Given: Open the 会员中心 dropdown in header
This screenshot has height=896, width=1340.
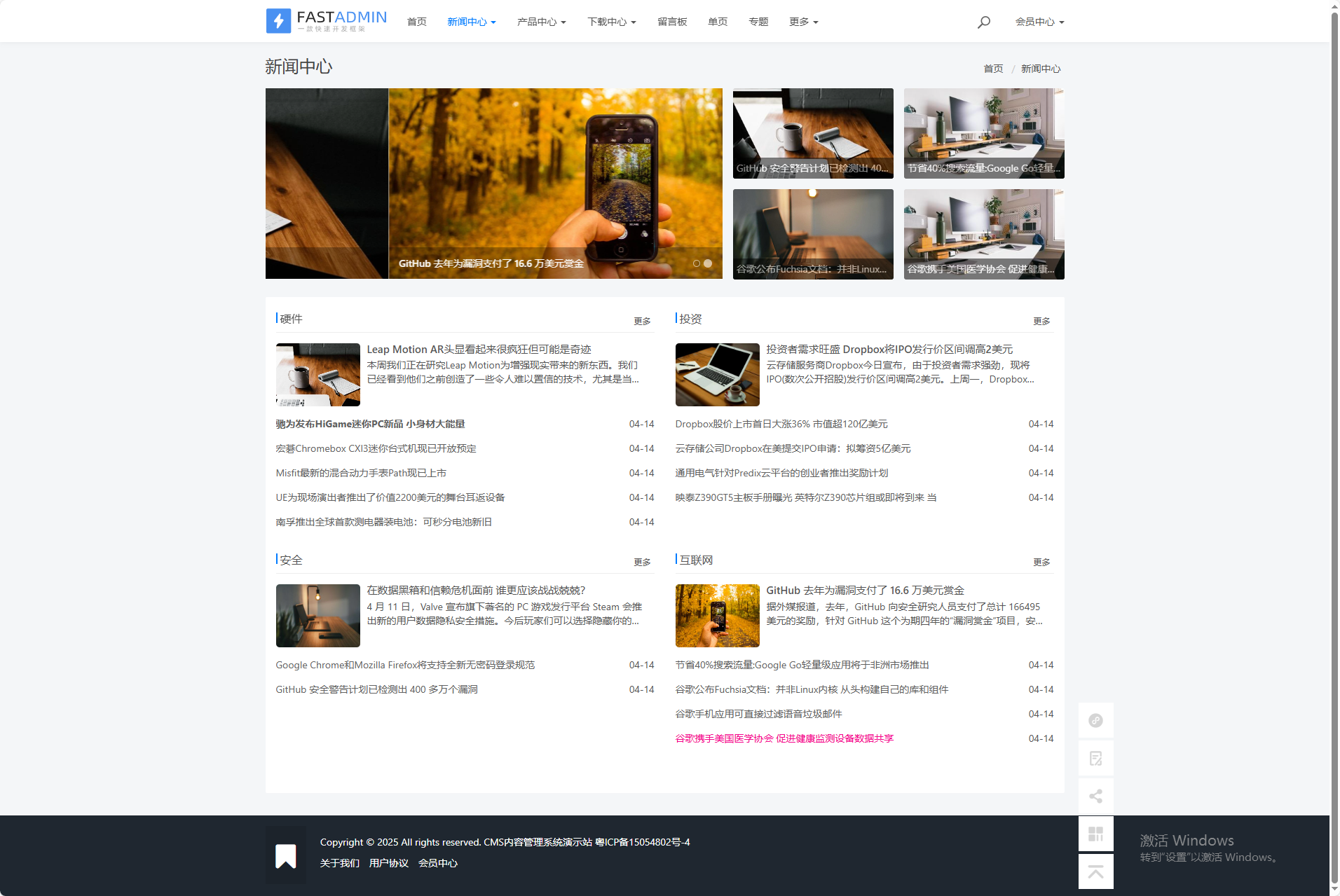Looking at the screenshot, I should coord(1039,22).
